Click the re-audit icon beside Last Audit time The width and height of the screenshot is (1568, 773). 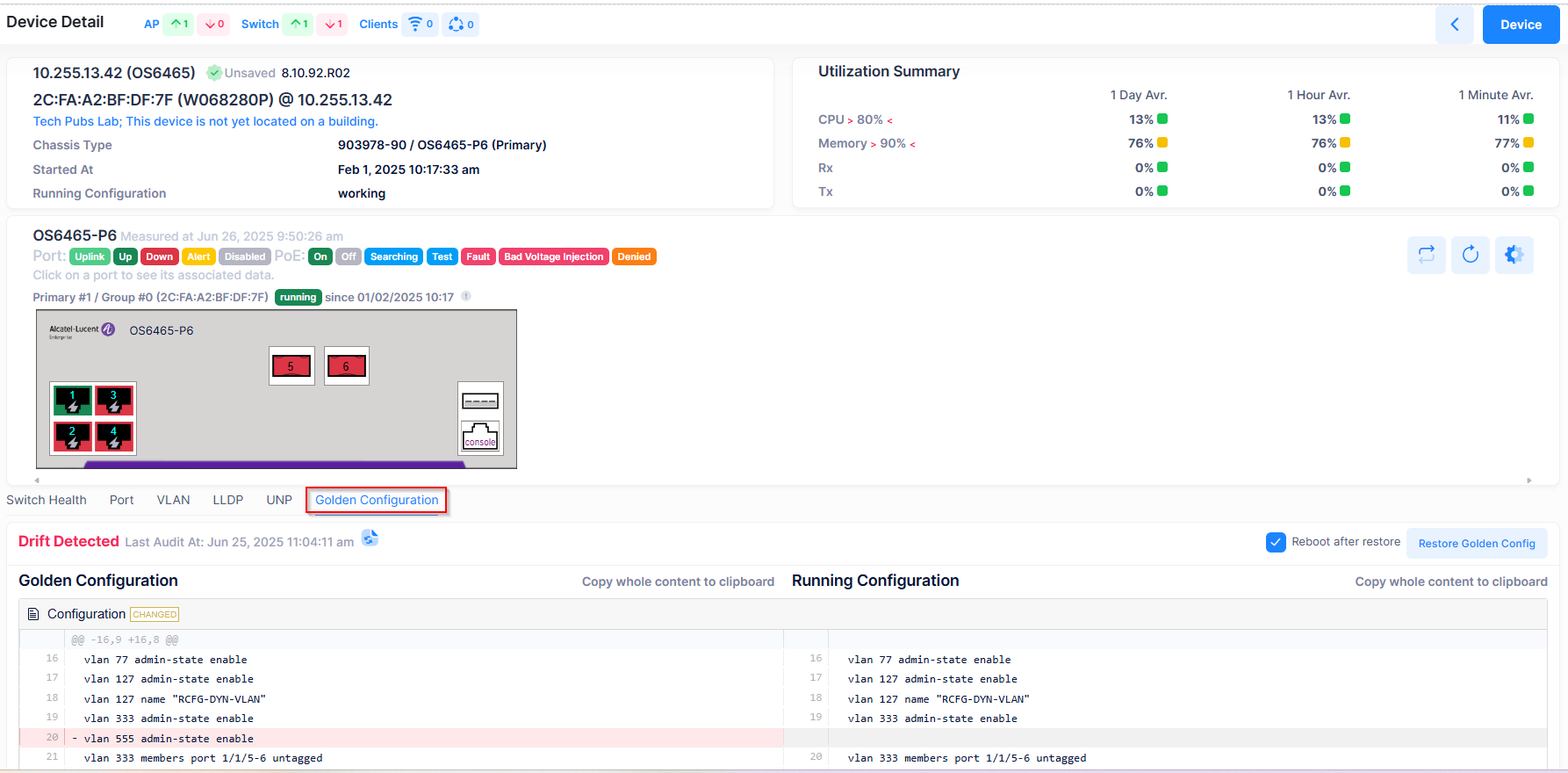pyautogui.click(x=370, y=538)
